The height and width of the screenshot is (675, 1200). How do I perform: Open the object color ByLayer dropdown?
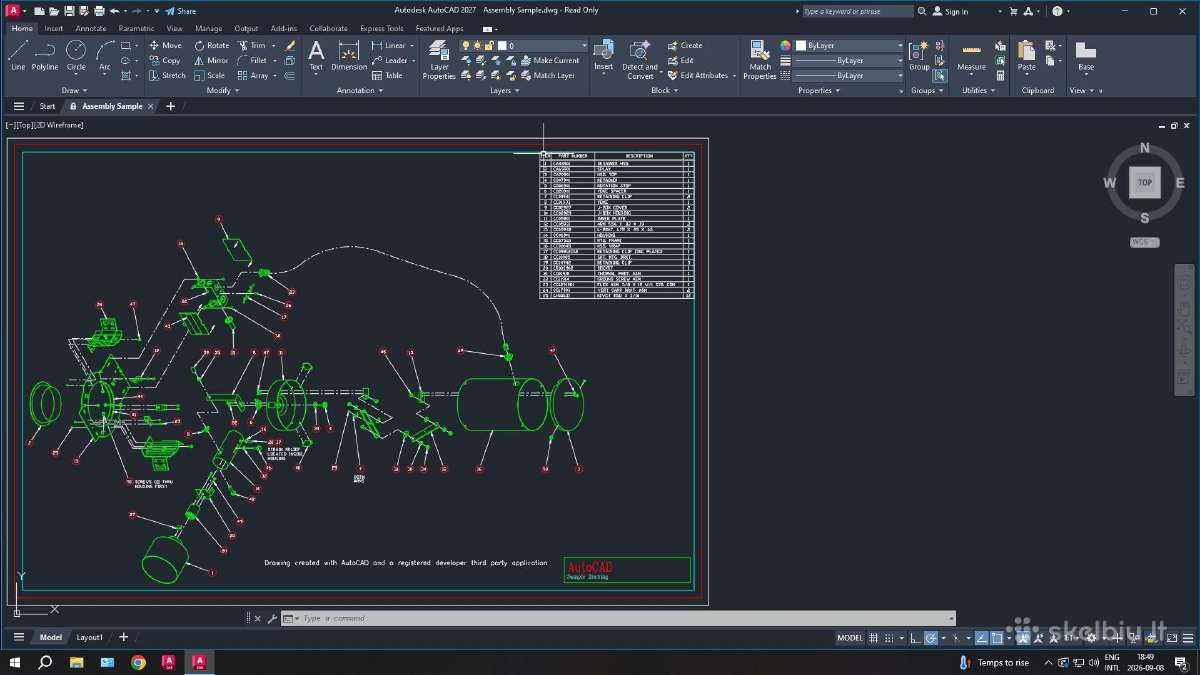[848, 46]
